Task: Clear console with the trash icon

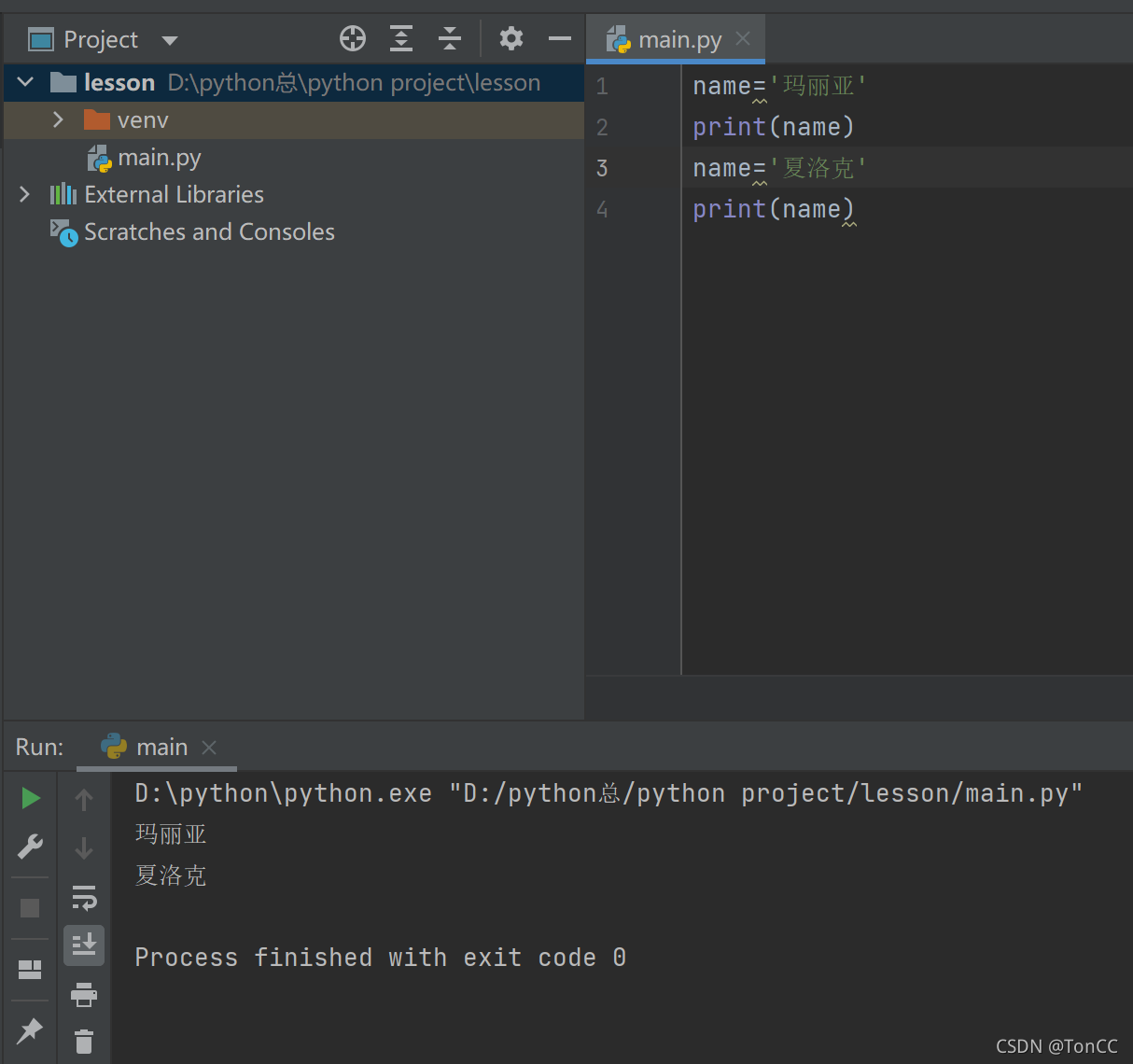Action: [84, 1041]
